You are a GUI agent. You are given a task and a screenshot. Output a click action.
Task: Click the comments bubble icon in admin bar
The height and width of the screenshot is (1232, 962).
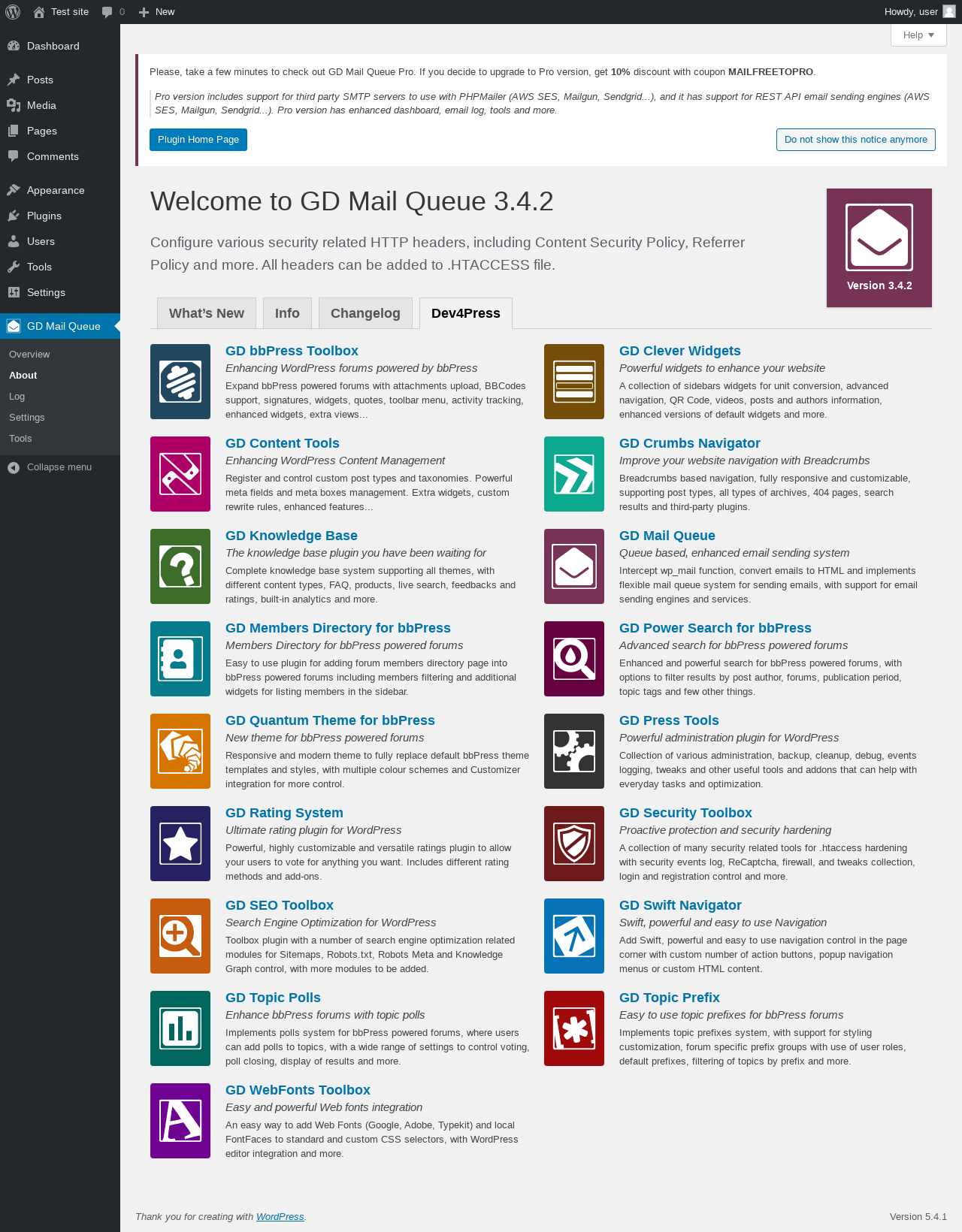[107, 12]
